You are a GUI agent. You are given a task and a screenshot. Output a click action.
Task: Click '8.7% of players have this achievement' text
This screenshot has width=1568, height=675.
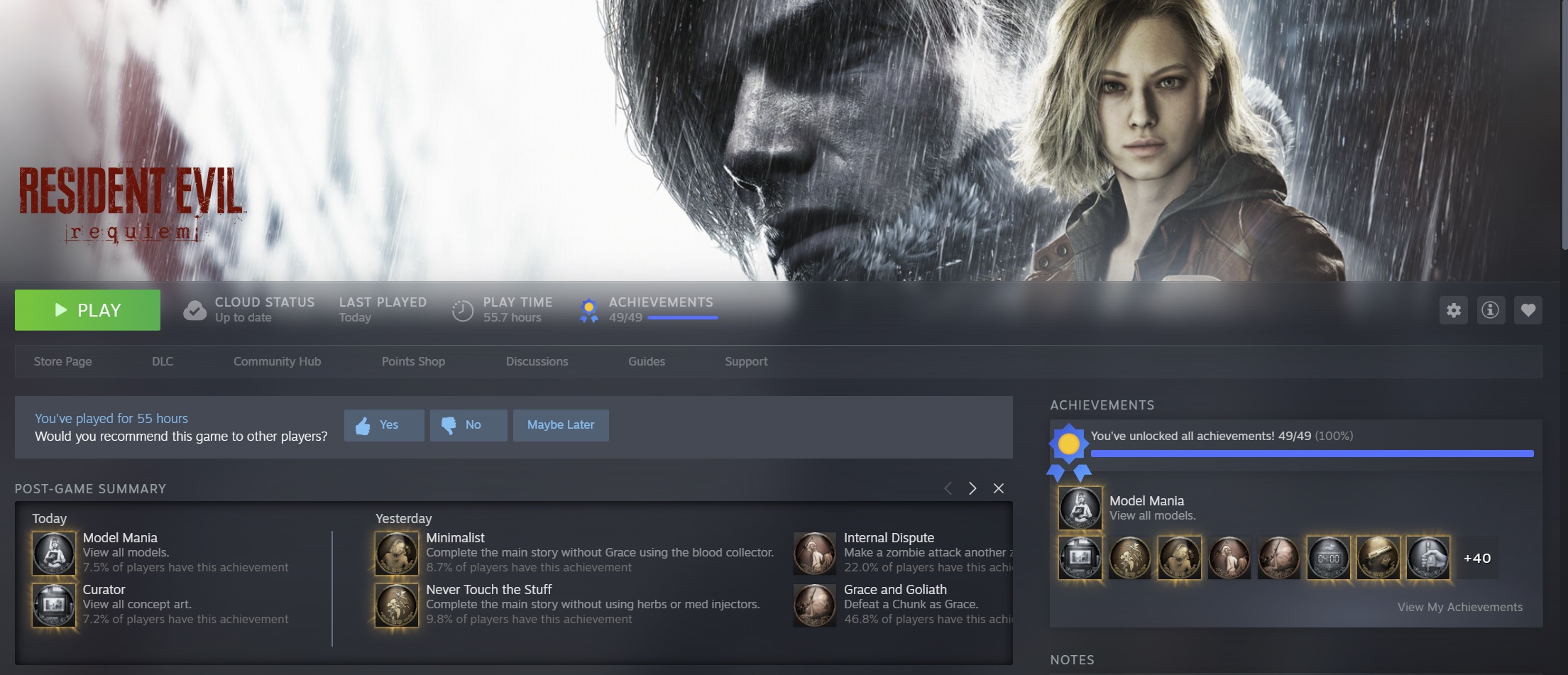point(529,568)
